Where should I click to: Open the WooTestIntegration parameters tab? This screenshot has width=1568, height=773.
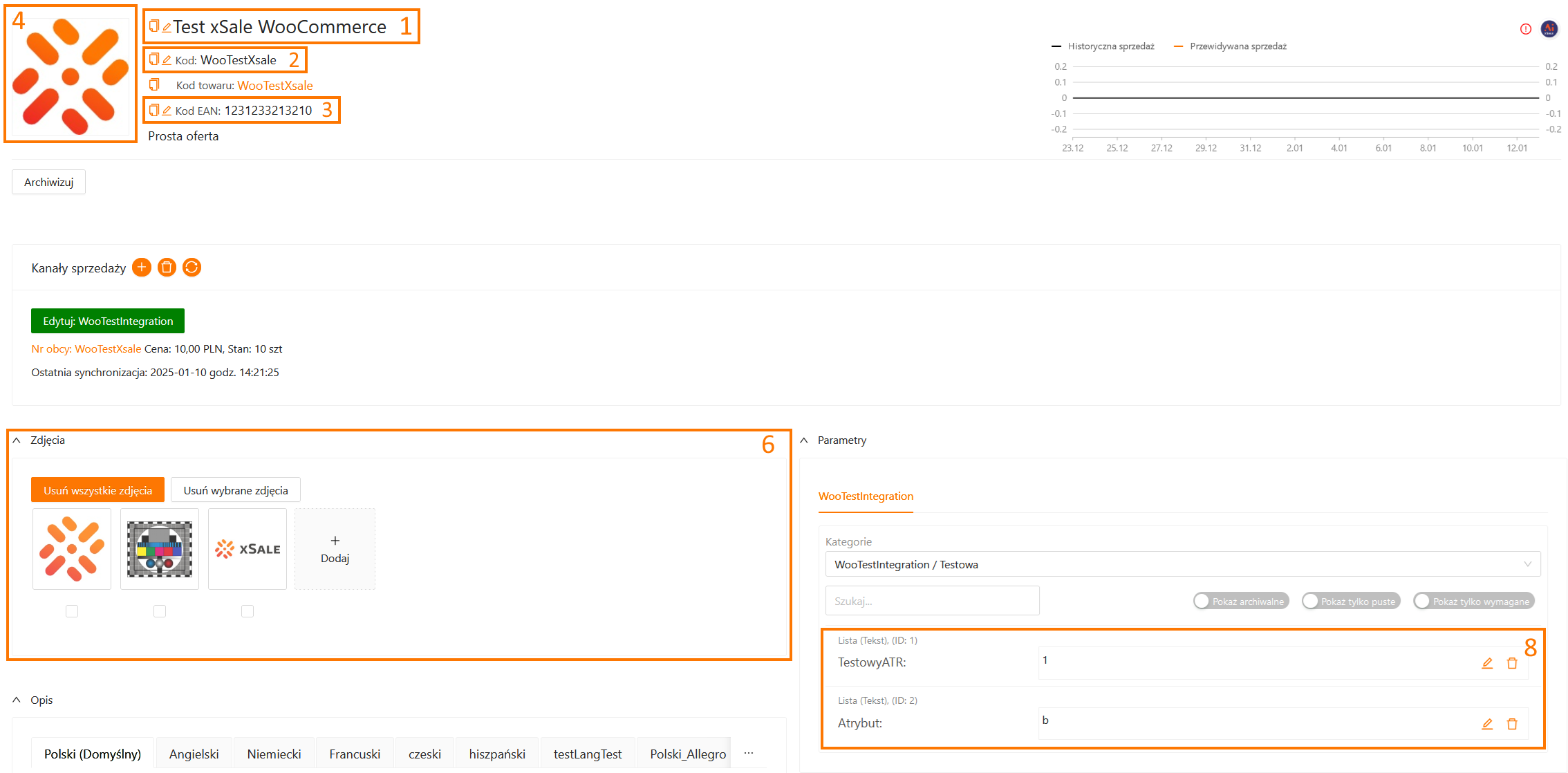[x=866, y=496]
